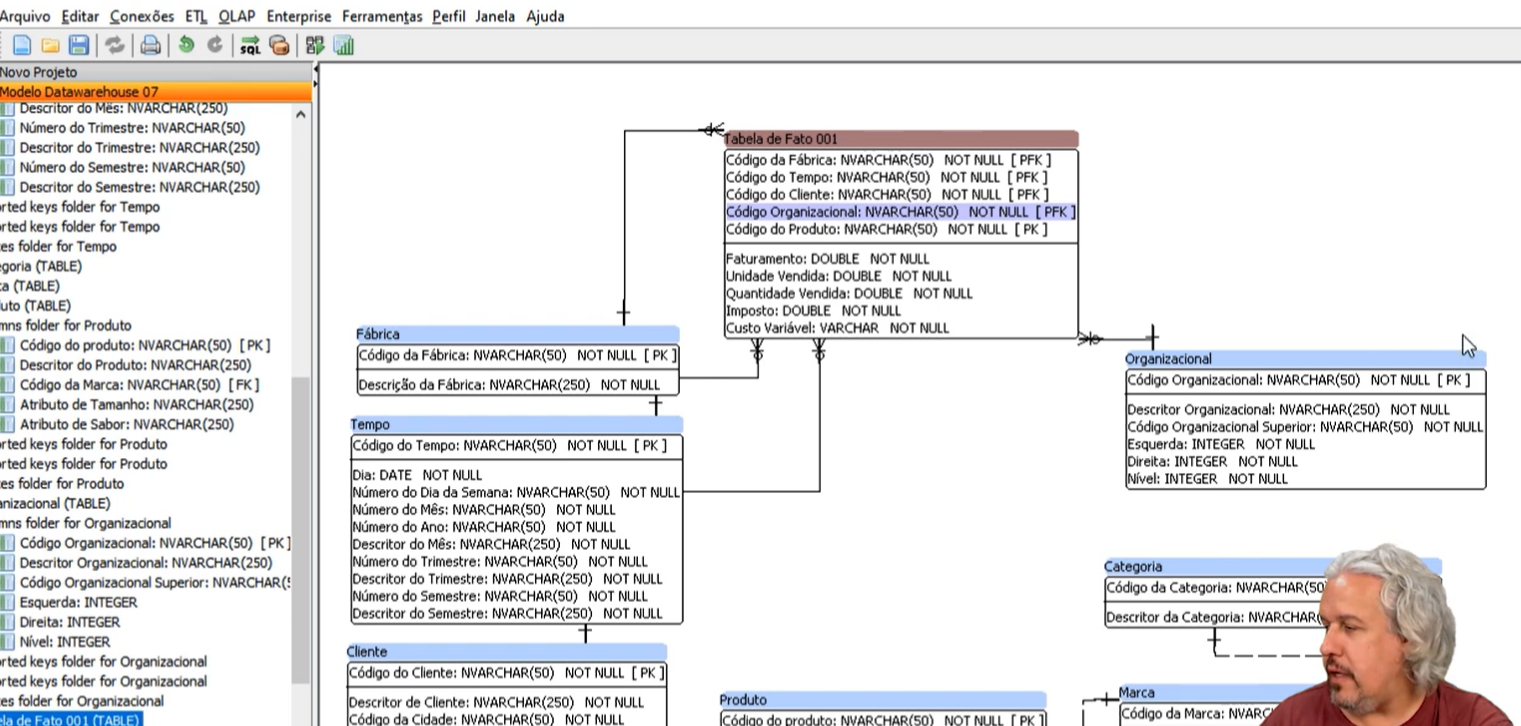The image size is (1521, 726).
Task: Select Código do produto tree column
Action: pyautogui.click(x=145, y=345)
